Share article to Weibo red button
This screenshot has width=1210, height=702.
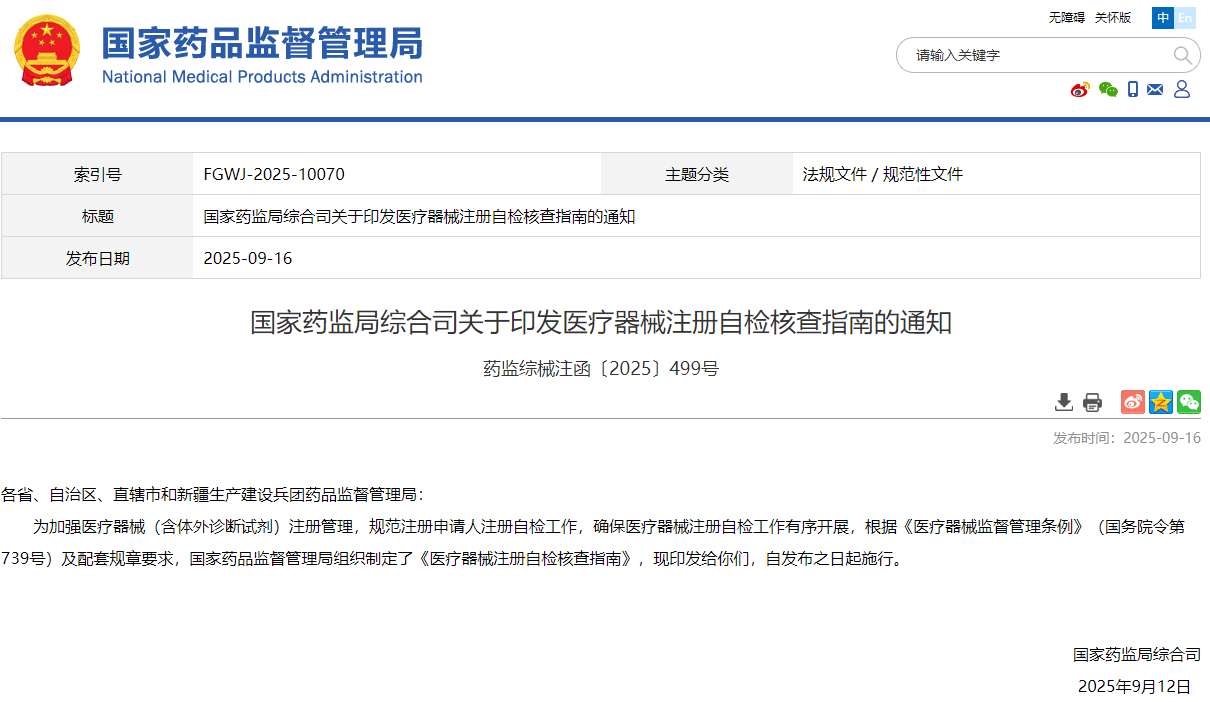[1132, 402]
